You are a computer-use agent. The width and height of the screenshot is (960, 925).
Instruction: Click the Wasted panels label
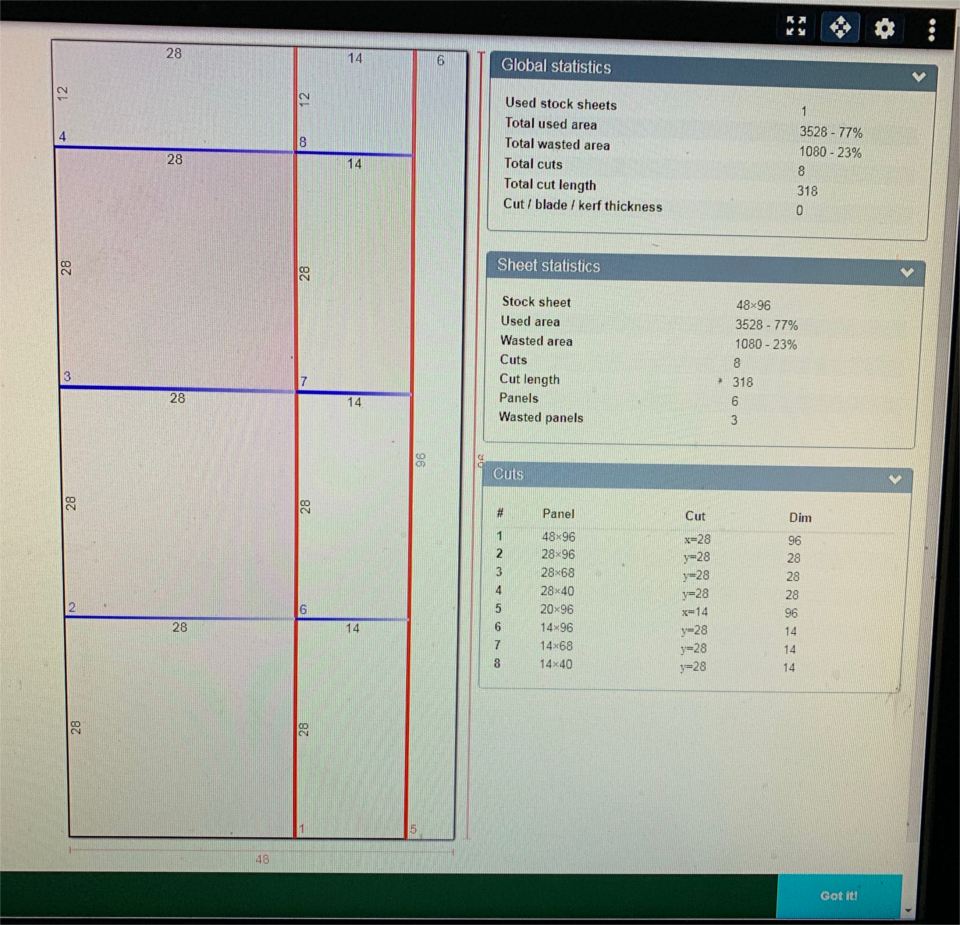pos(541,418)
